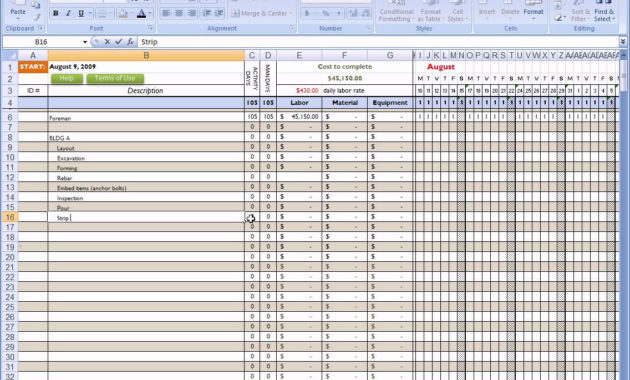Image resolution: width=630 pixels, height=380 pixels.
Task: Open the Name Box dropdown arrow
Action: click(85, 42)
